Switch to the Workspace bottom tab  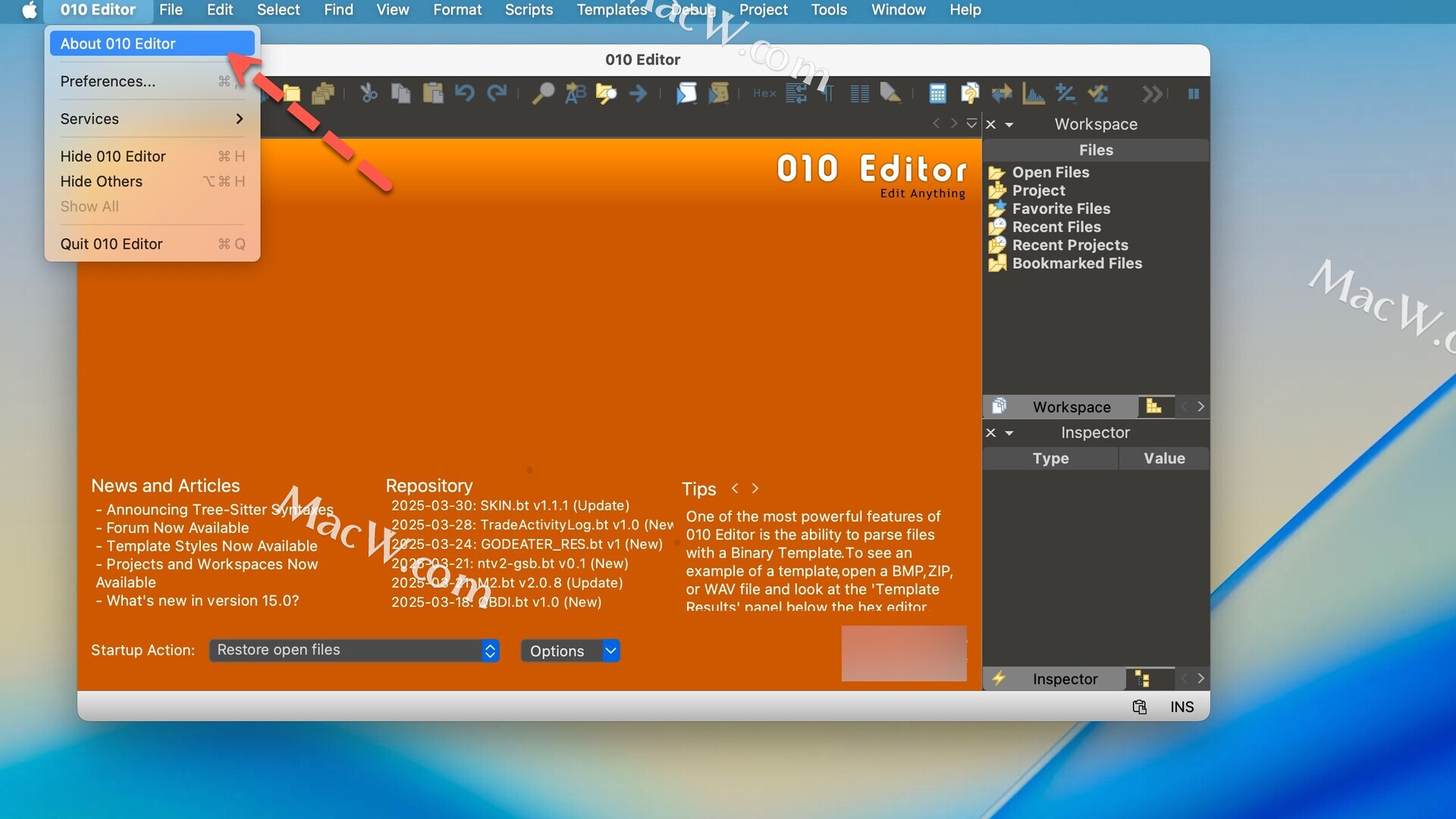point(1060,407)
